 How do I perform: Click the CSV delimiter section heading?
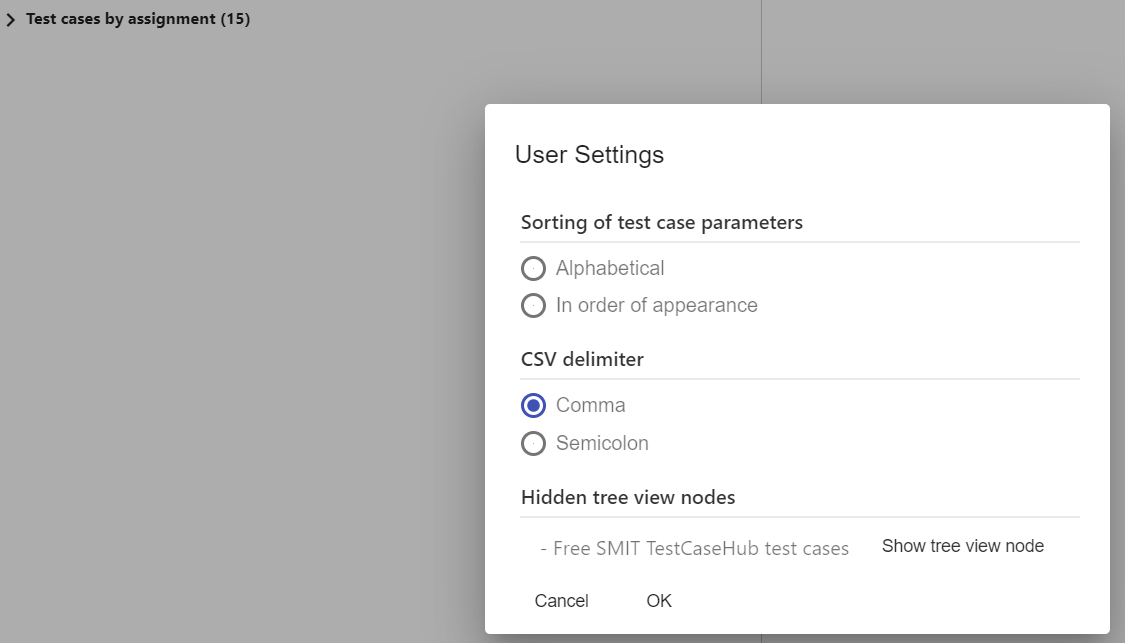click(x=582, y=359)
